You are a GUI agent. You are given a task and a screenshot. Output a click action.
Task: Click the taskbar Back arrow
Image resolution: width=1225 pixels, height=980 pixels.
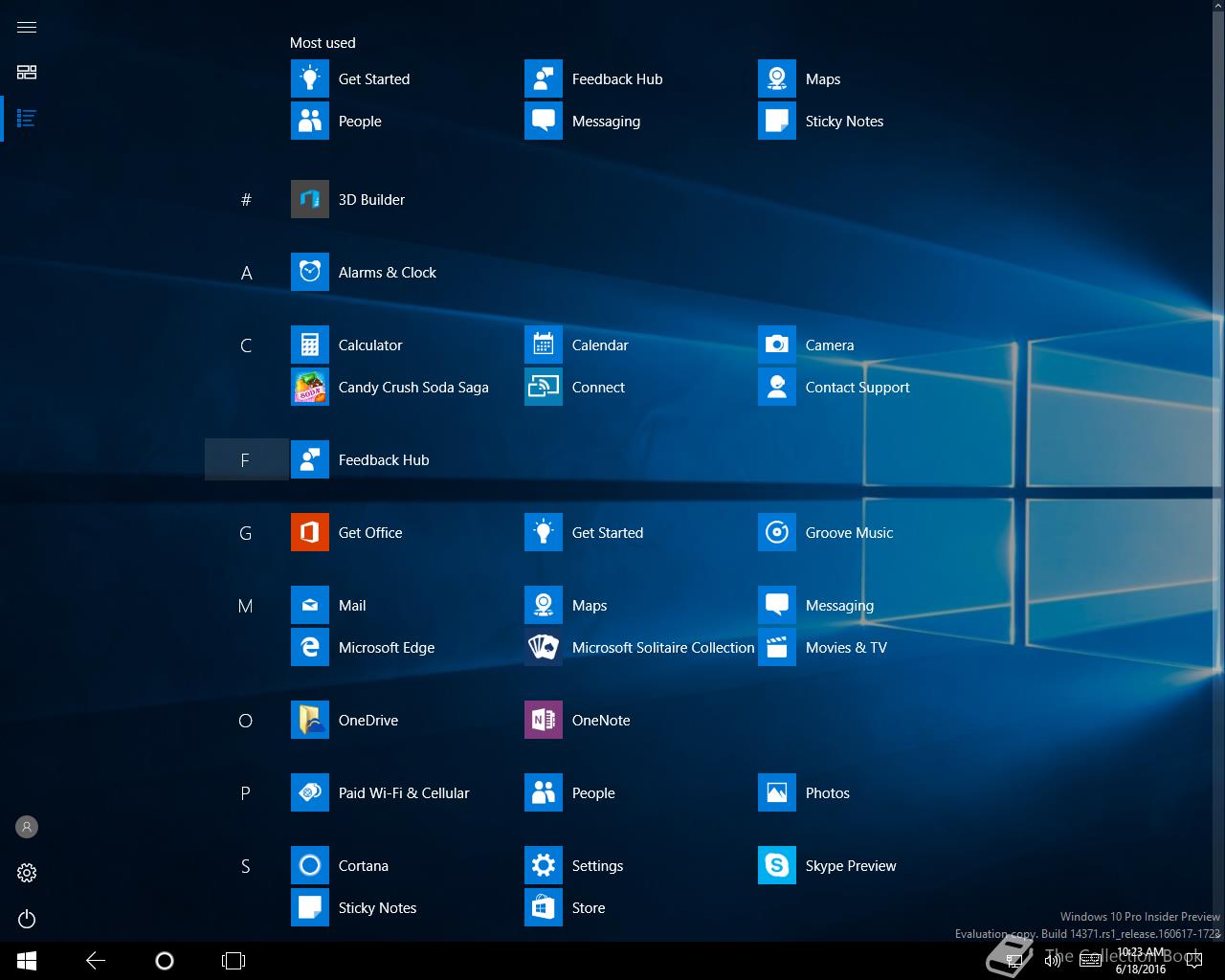(x=96, y=961)
